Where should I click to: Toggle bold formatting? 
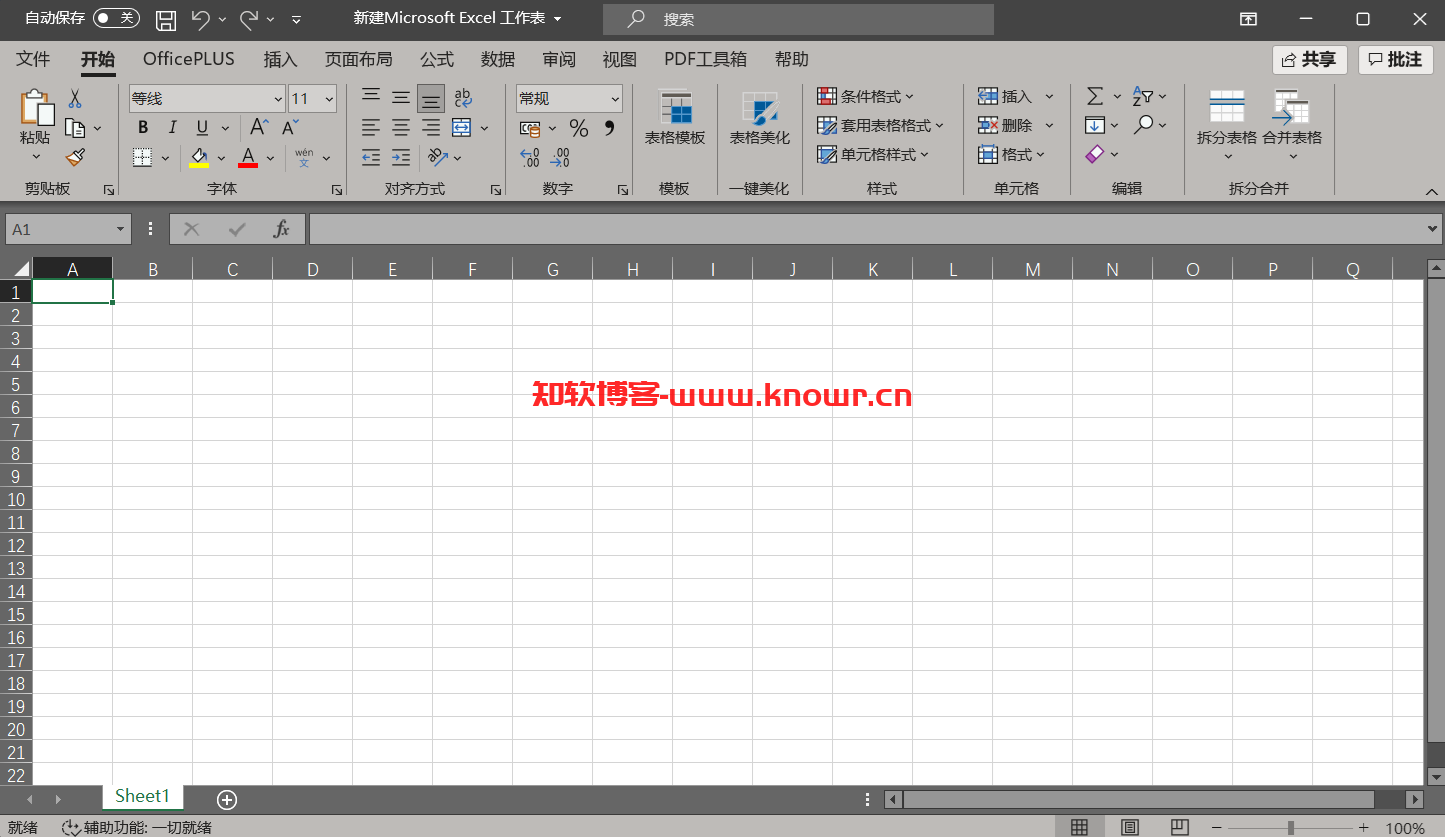(x=143, y=127)
